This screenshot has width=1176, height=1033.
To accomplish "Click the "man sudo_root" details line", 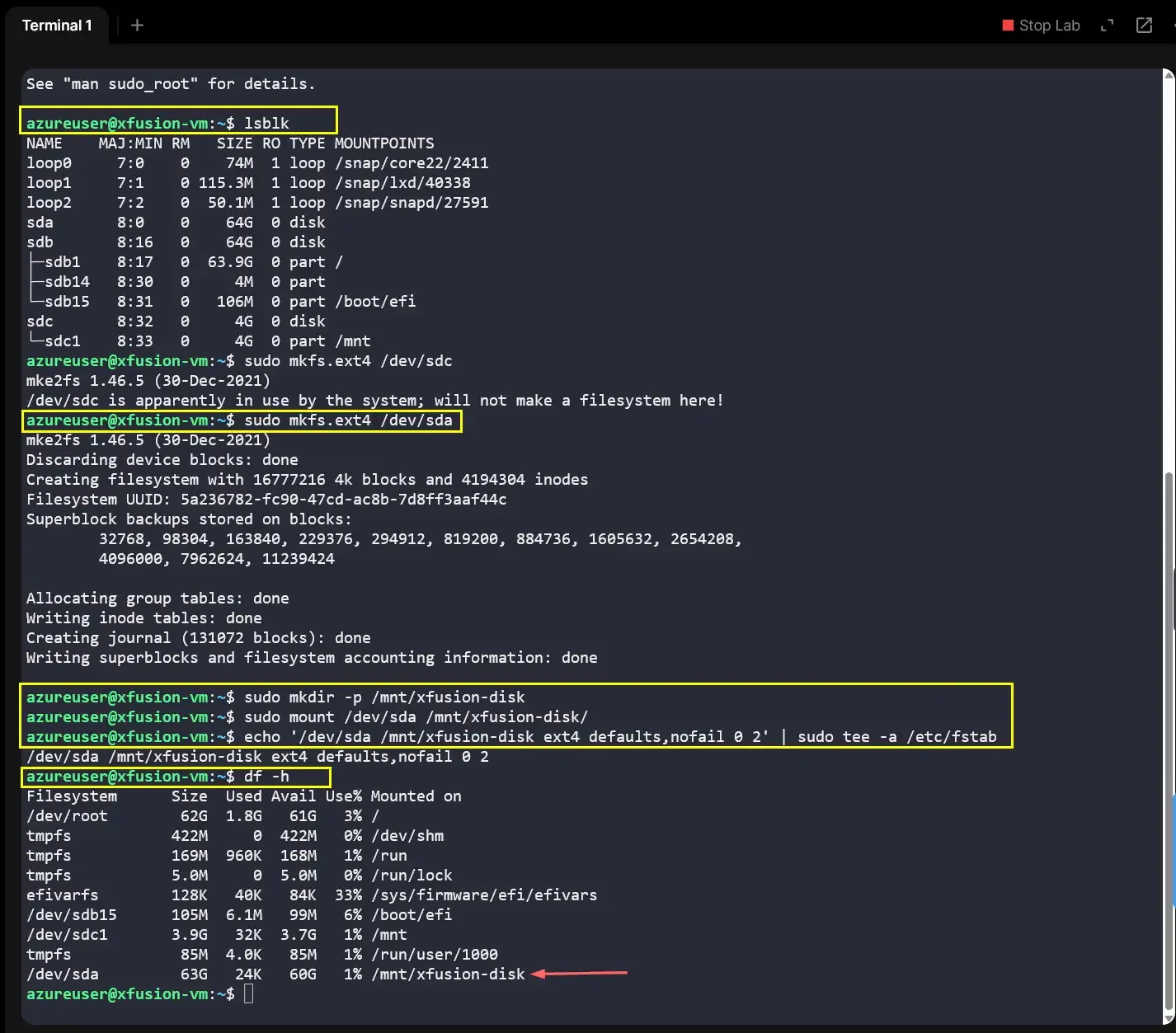I will click(171, 84).
